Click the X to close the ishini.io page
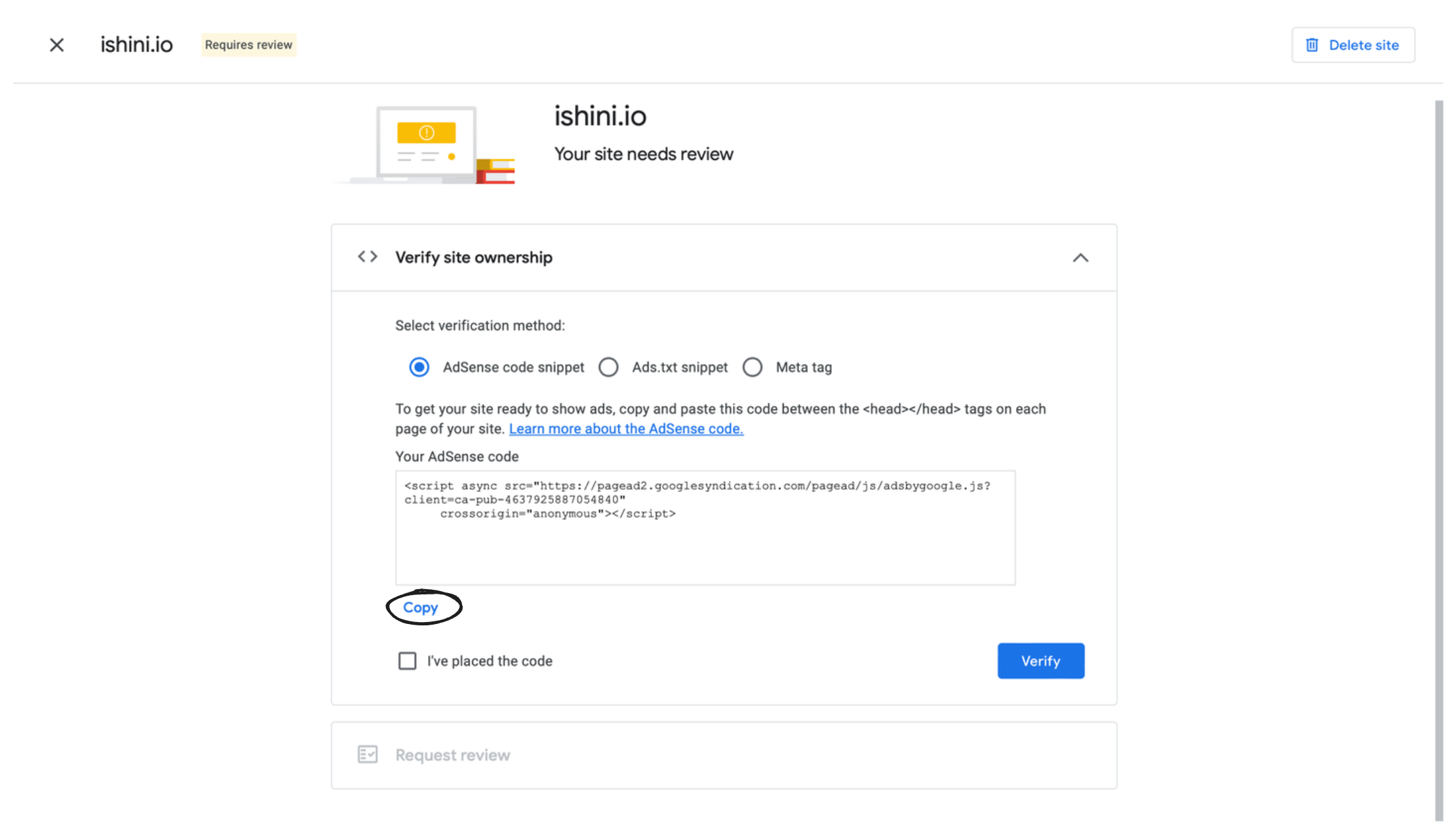 click(57, 45)
